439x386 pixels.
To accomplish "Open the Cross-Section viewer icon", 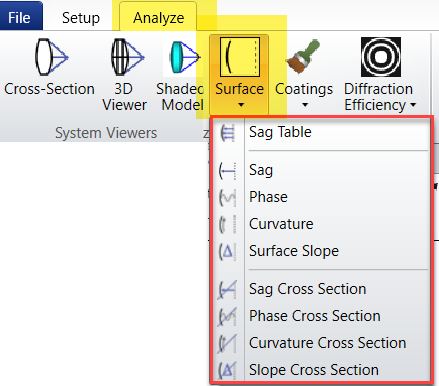I will (x=51, y=57).
